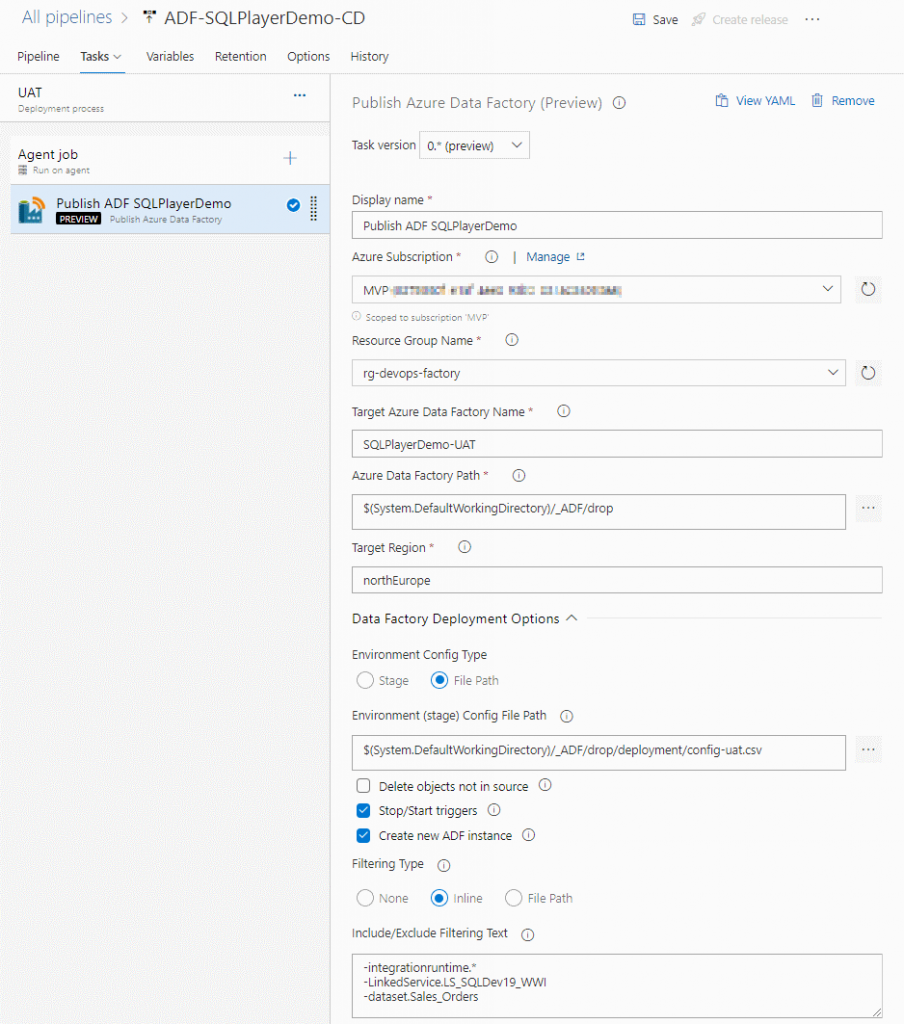Open the History tab
This screenshot has width=904, height=1024.
pos(369,56)
